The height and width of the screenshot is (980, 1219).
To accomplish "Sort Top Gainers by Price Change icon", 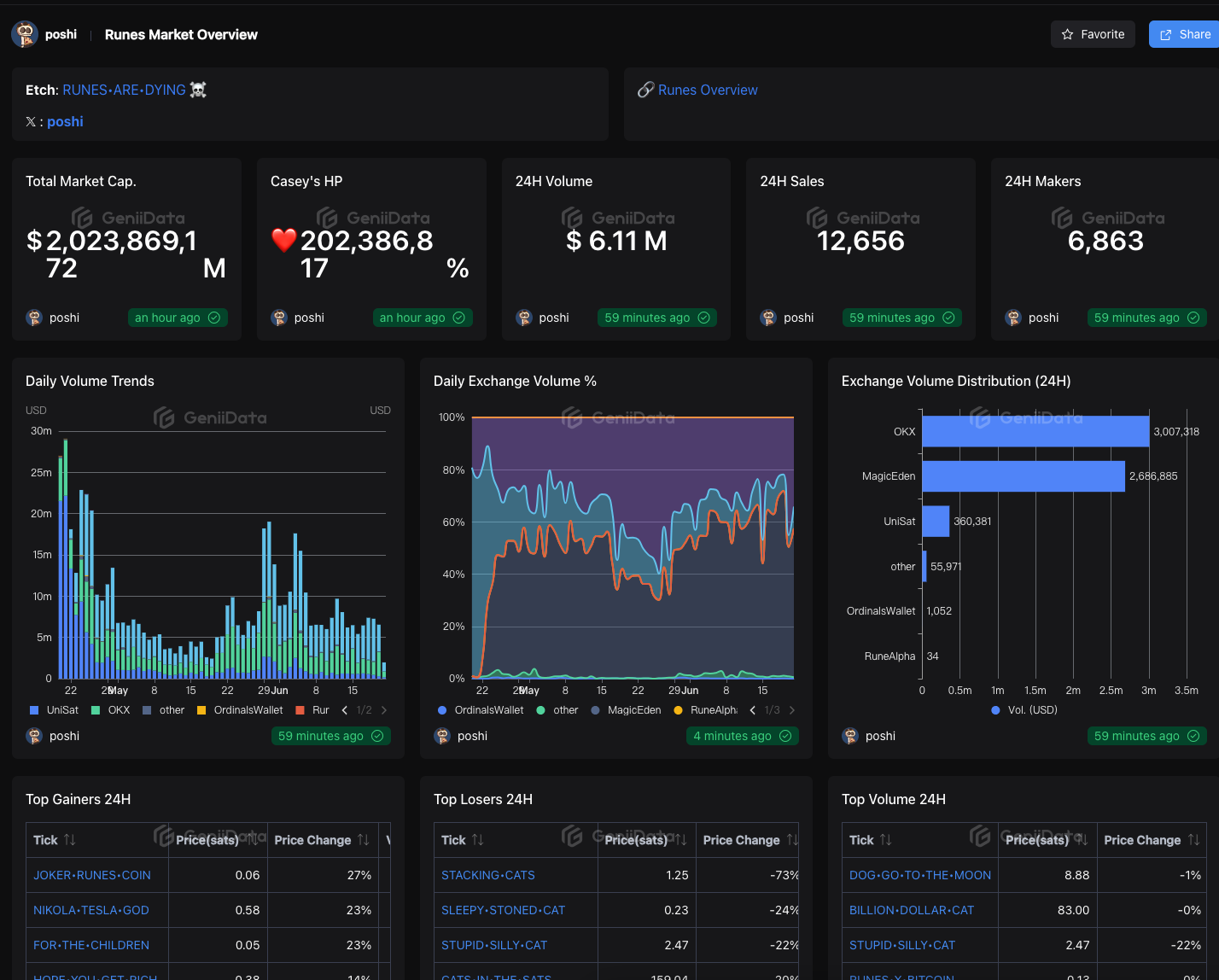I will (363, 840).
